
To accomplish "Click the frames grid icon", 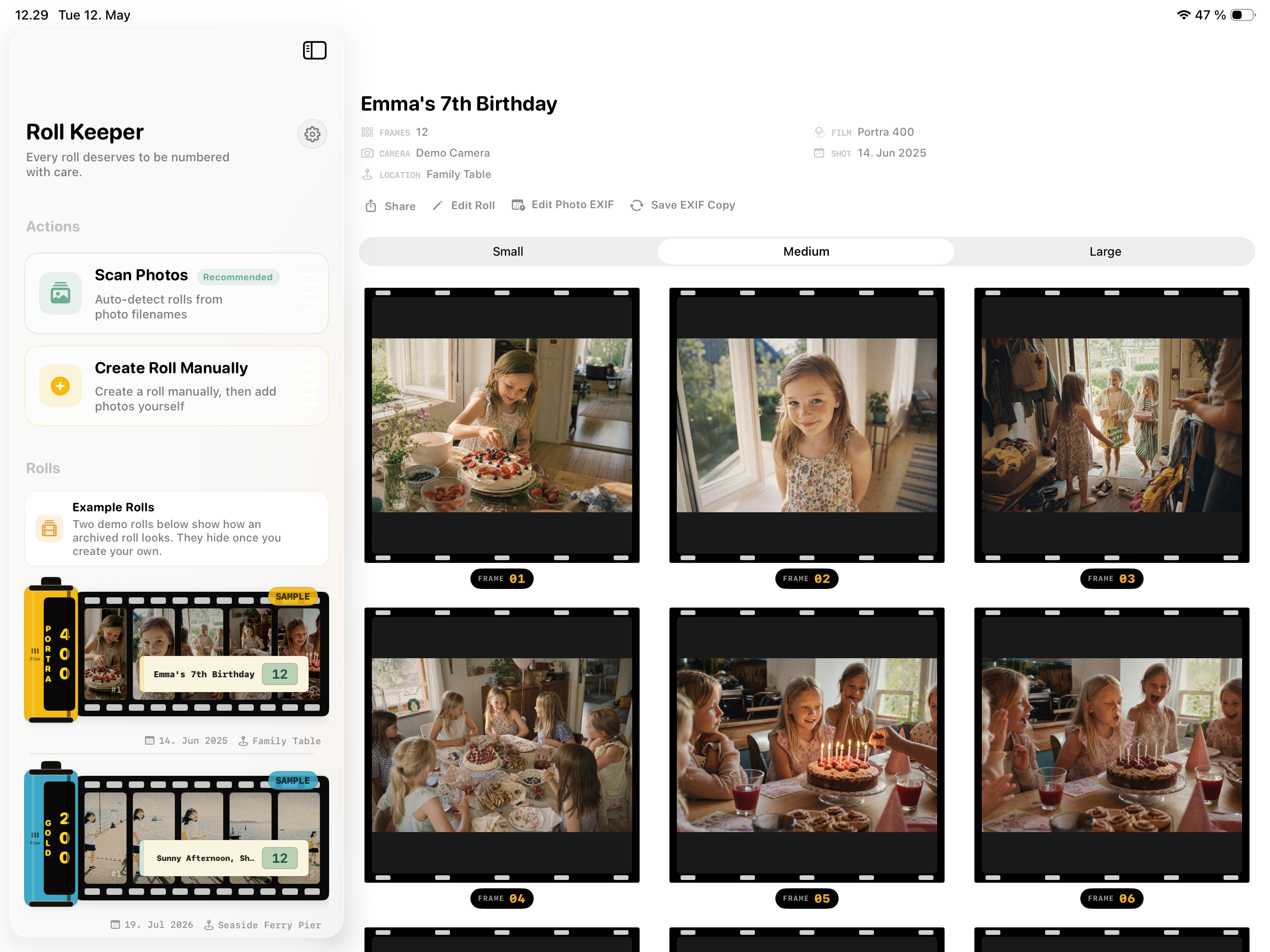I will coord(367,132).
